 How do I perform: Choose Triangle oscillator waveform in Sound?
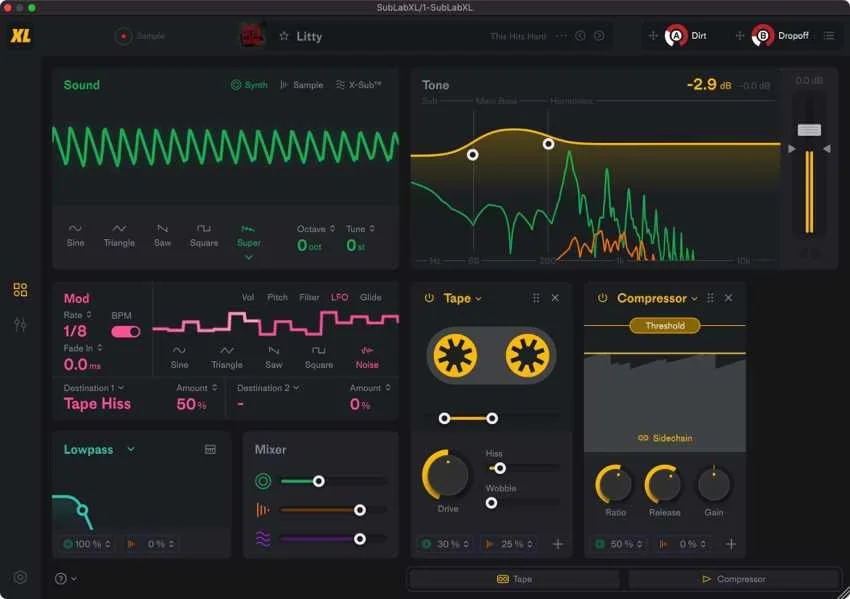pos(119,236)
